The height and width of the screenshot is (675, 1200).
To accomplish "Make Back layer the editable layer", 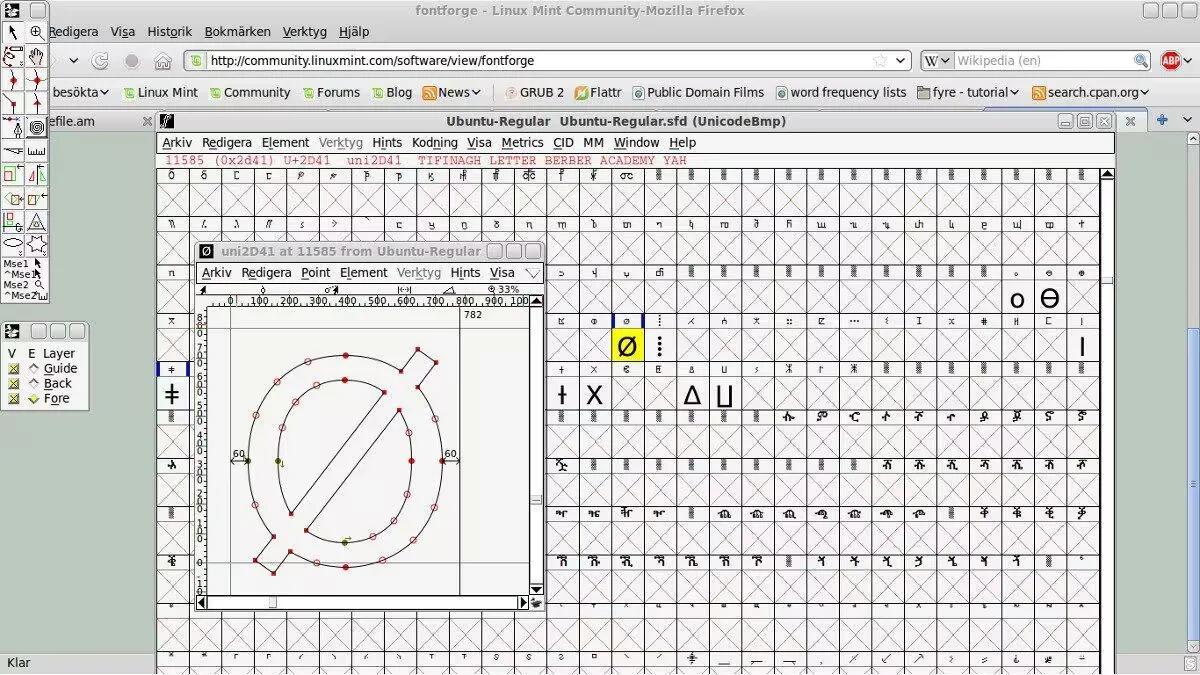I will click(34, 384).
